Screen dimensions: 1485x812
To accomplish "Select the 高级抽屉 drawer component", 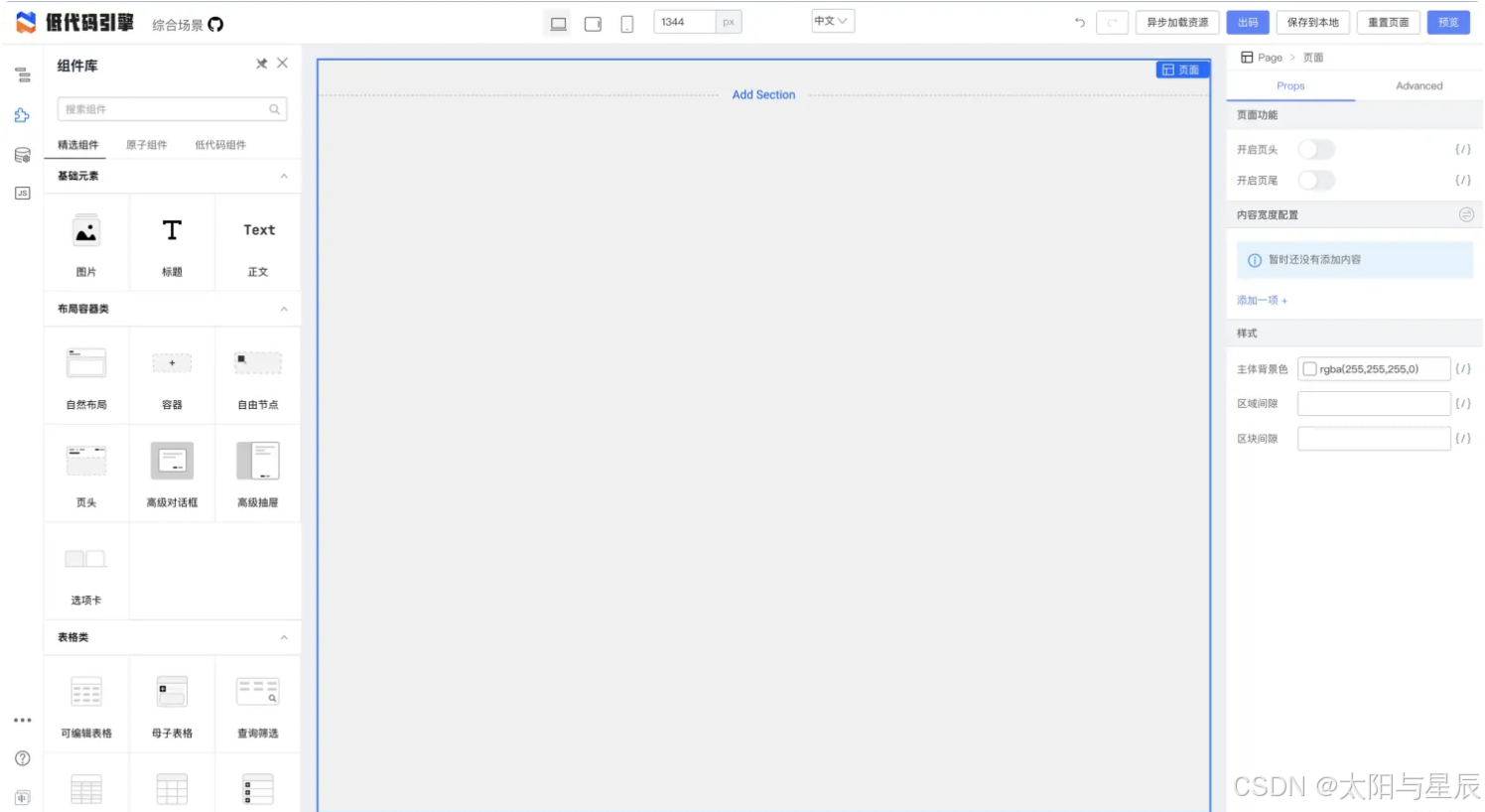I will click(258, 474).
